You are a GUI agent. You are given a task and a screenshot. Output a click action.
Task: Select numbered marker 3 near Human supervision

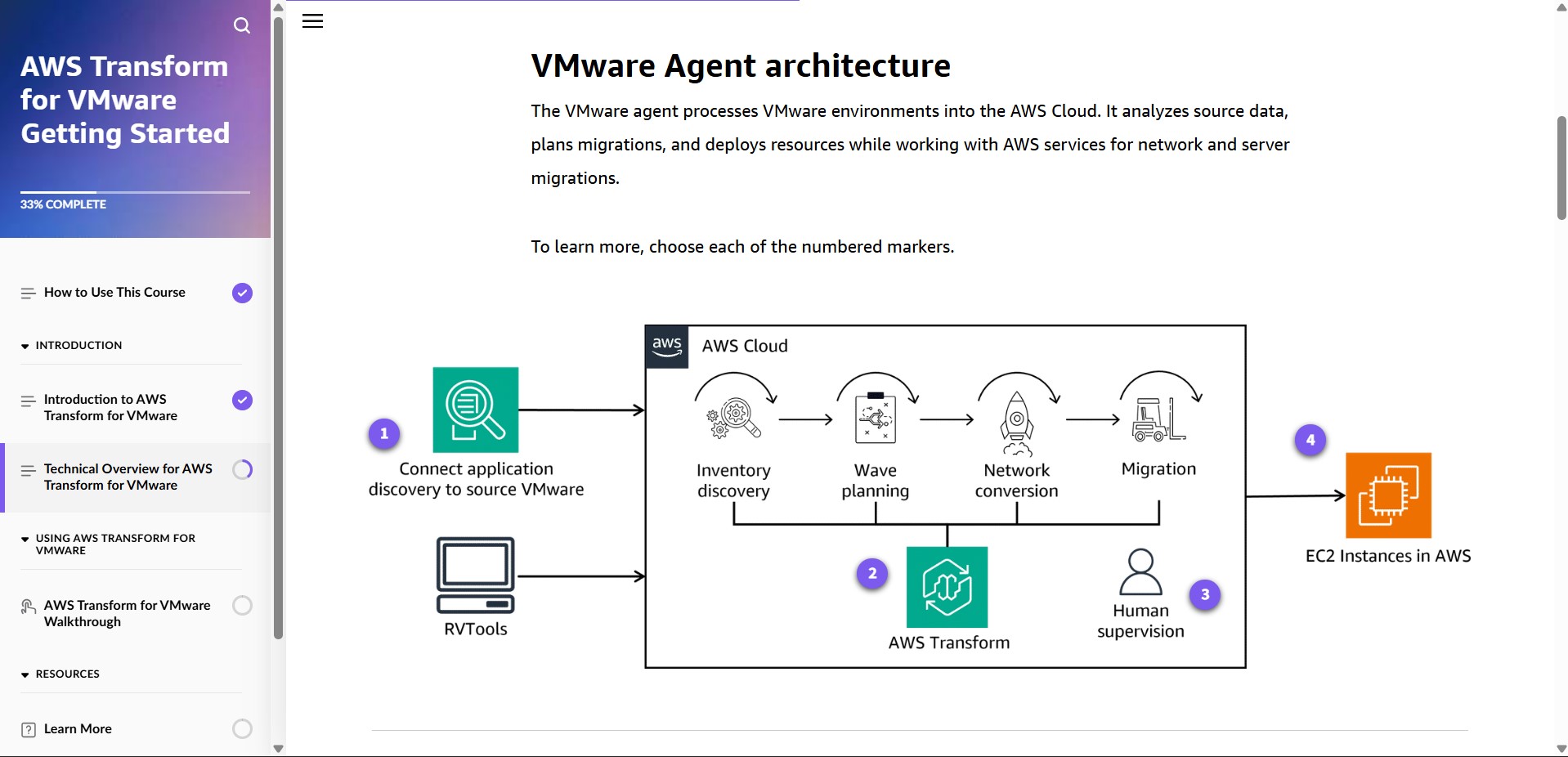pyautogui.click(x=1205, y=595)
